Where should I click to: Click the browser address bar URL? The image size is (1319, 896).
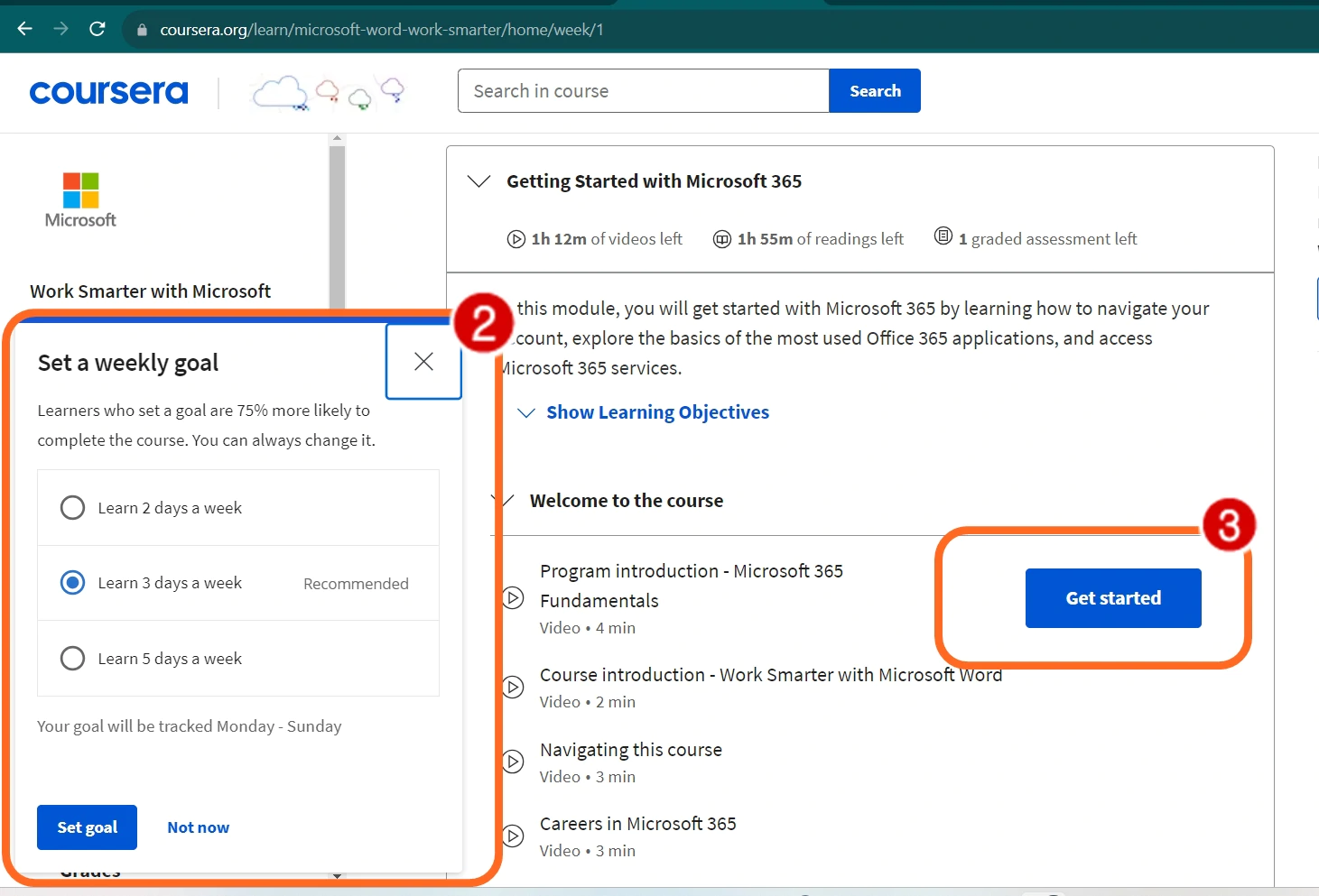pos(382,30)
